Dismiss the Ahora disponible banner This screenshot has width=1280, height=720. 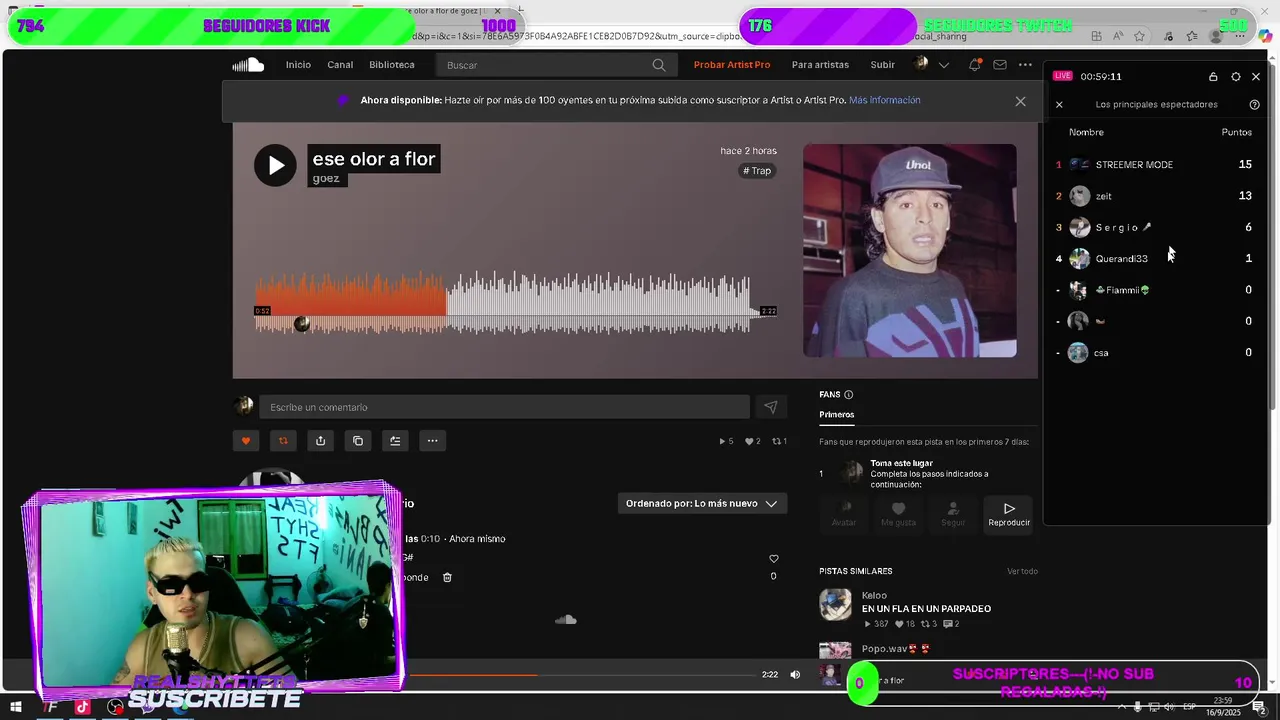click(x=1020, y=101)
